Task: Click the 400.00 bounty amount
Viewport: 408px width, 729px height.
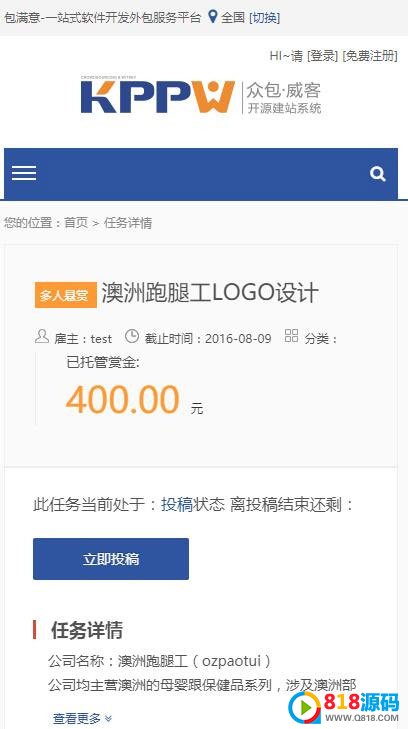Action: [x=123, y=399]
